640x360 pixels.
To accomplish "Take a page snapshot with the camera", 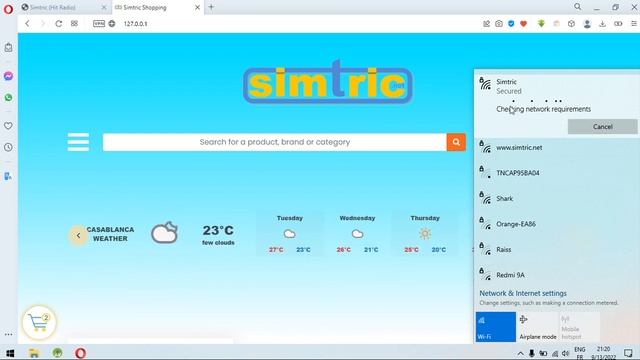I will pos(499,24).
